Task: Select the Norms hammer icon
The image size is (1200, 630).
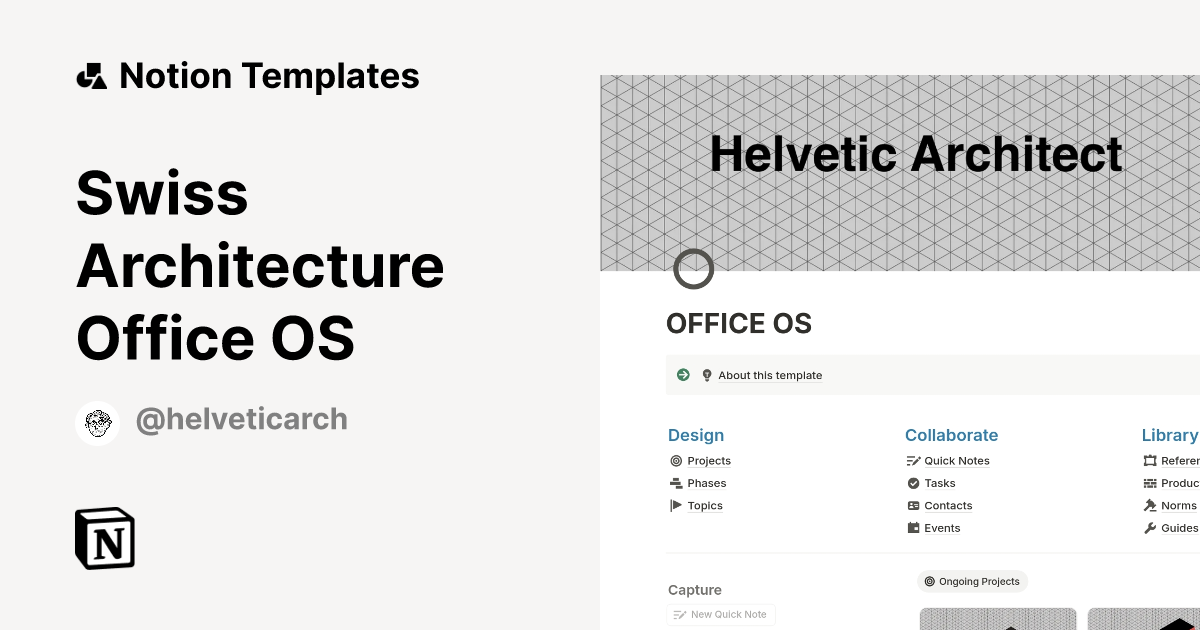Action: point(1151,505)
